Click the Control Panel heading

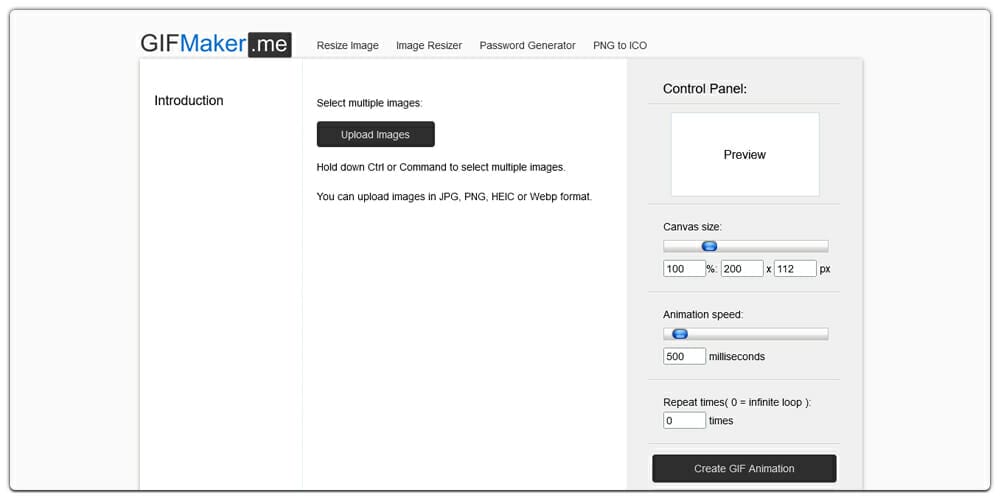(705, 89)
